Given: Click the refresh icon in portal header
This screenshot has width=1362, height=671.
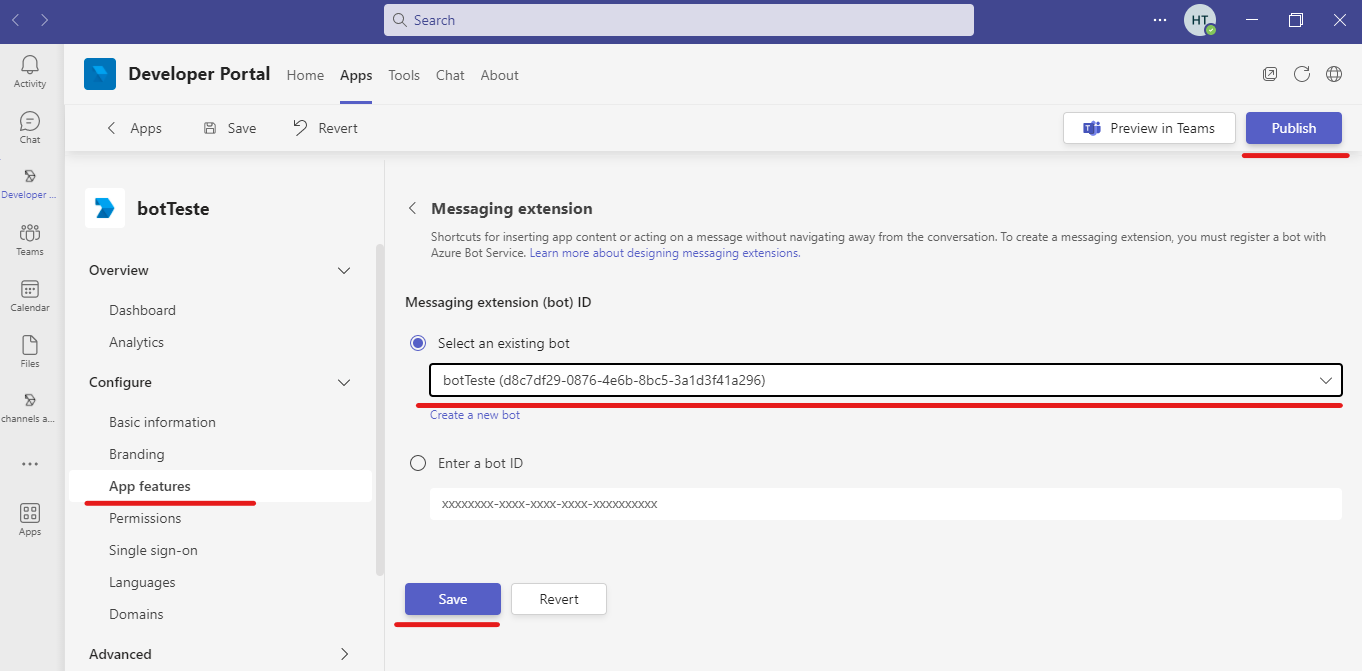Looking at the screenshot, I should pyautogui.click(x=1302, y=74).
